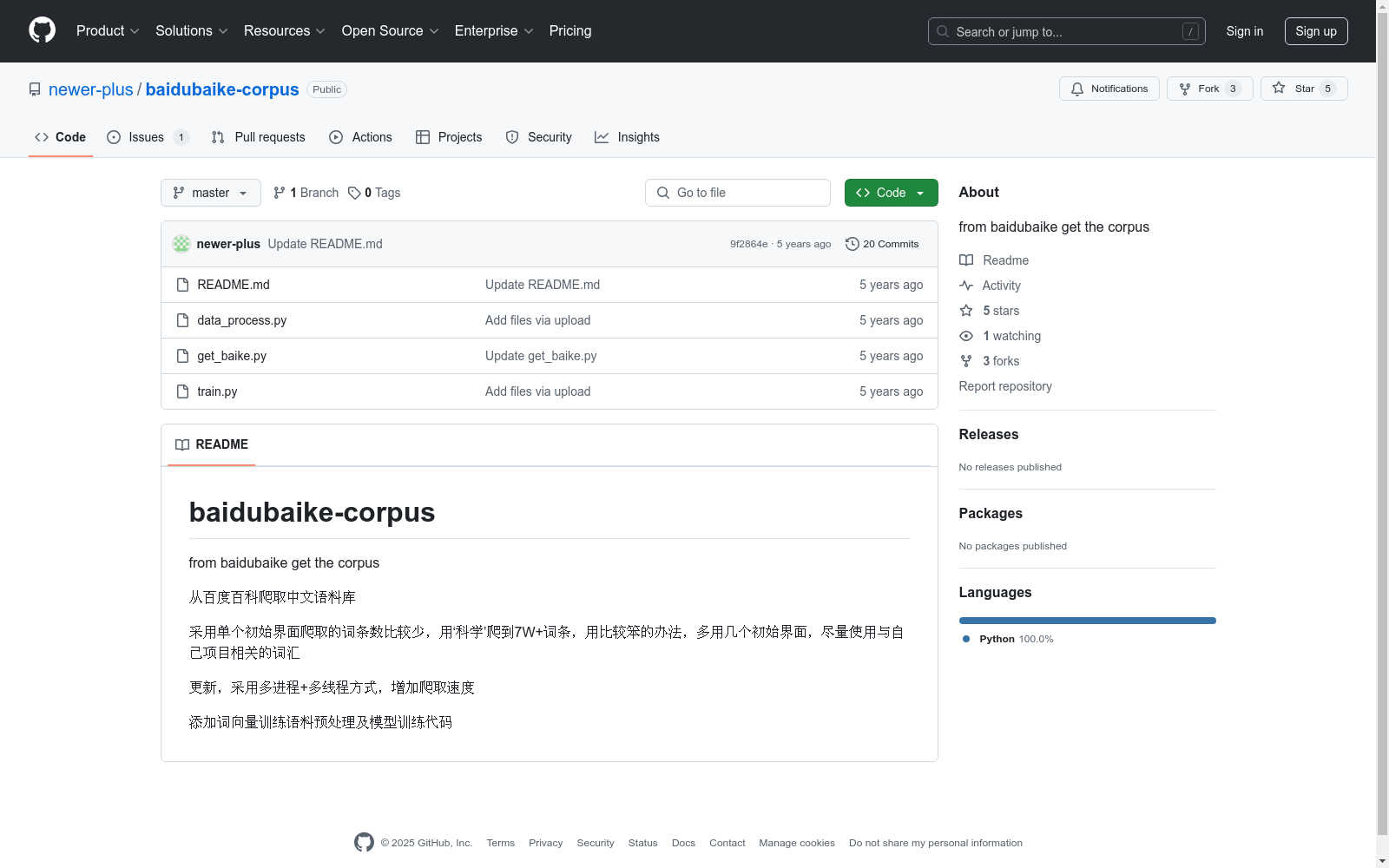This screenshot has height=868, width=1389.
Task: Click the shield icon on the Security tab
Action: 512,137
